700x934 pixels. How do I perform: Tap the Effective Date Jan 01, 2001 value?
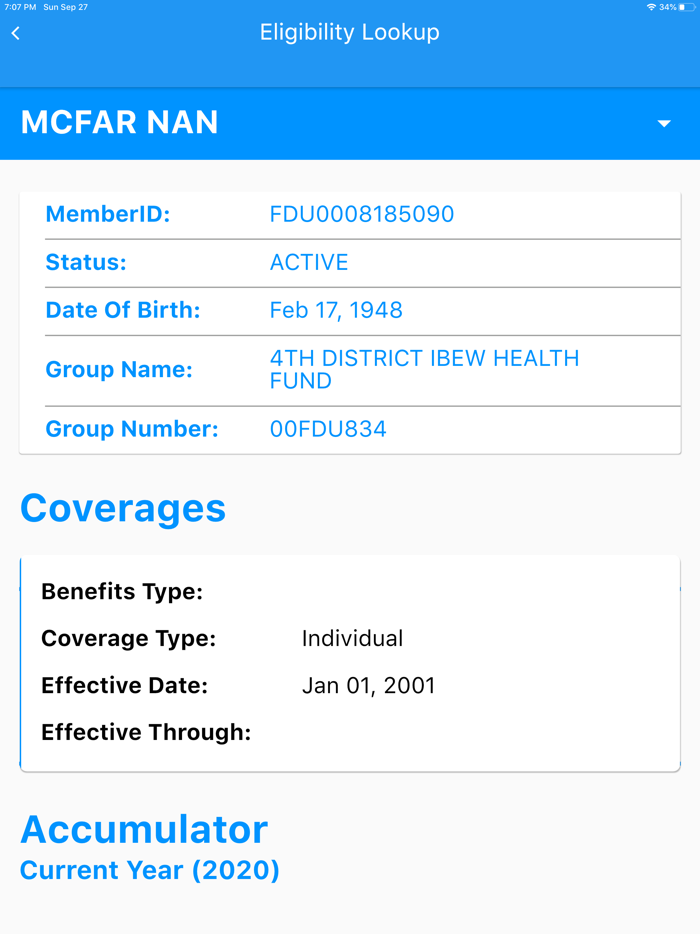368,686
